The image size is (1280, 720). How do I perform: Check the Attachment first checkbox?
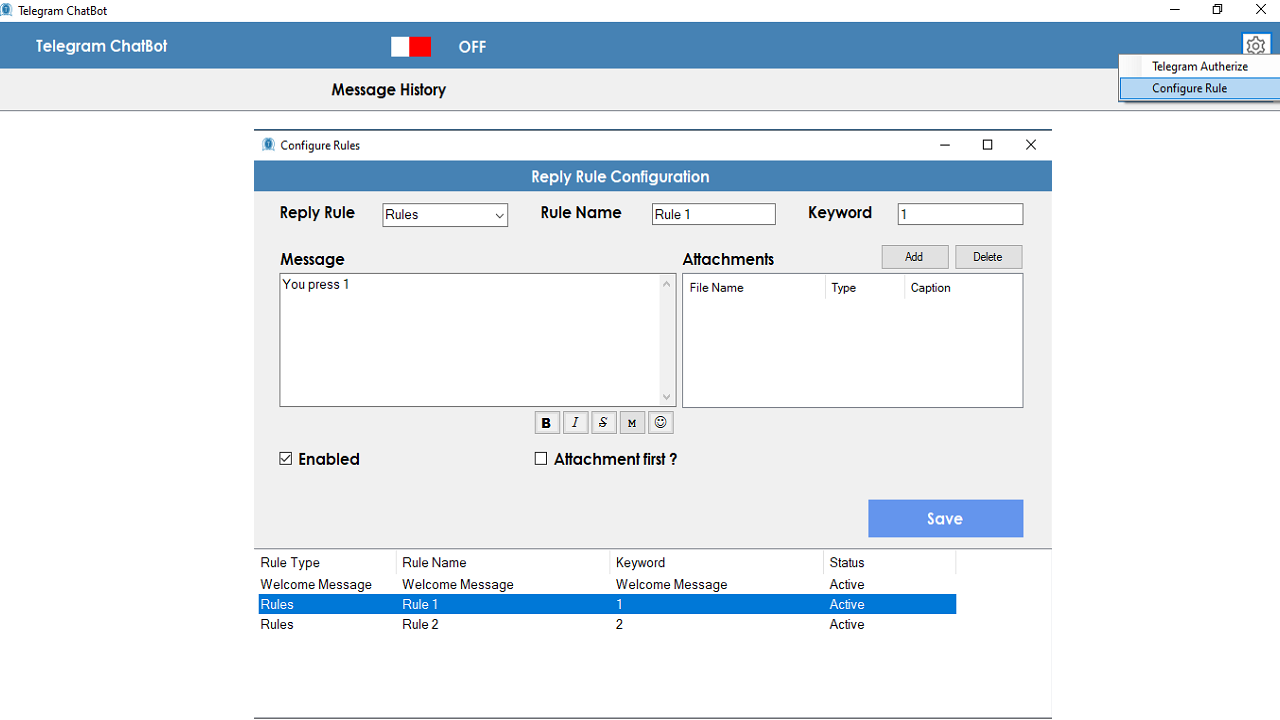(541, 459)
